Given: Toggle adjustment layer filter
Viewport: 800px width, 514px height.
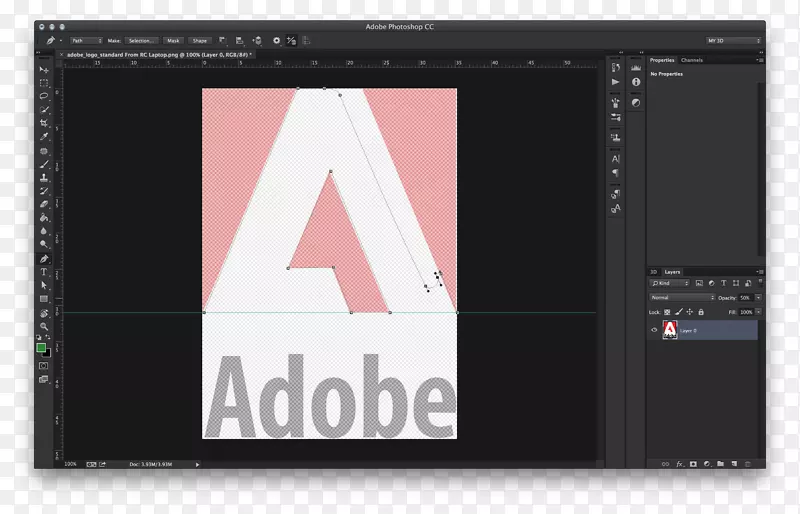Looking at the screenshot, I should [x=711, y=283].
